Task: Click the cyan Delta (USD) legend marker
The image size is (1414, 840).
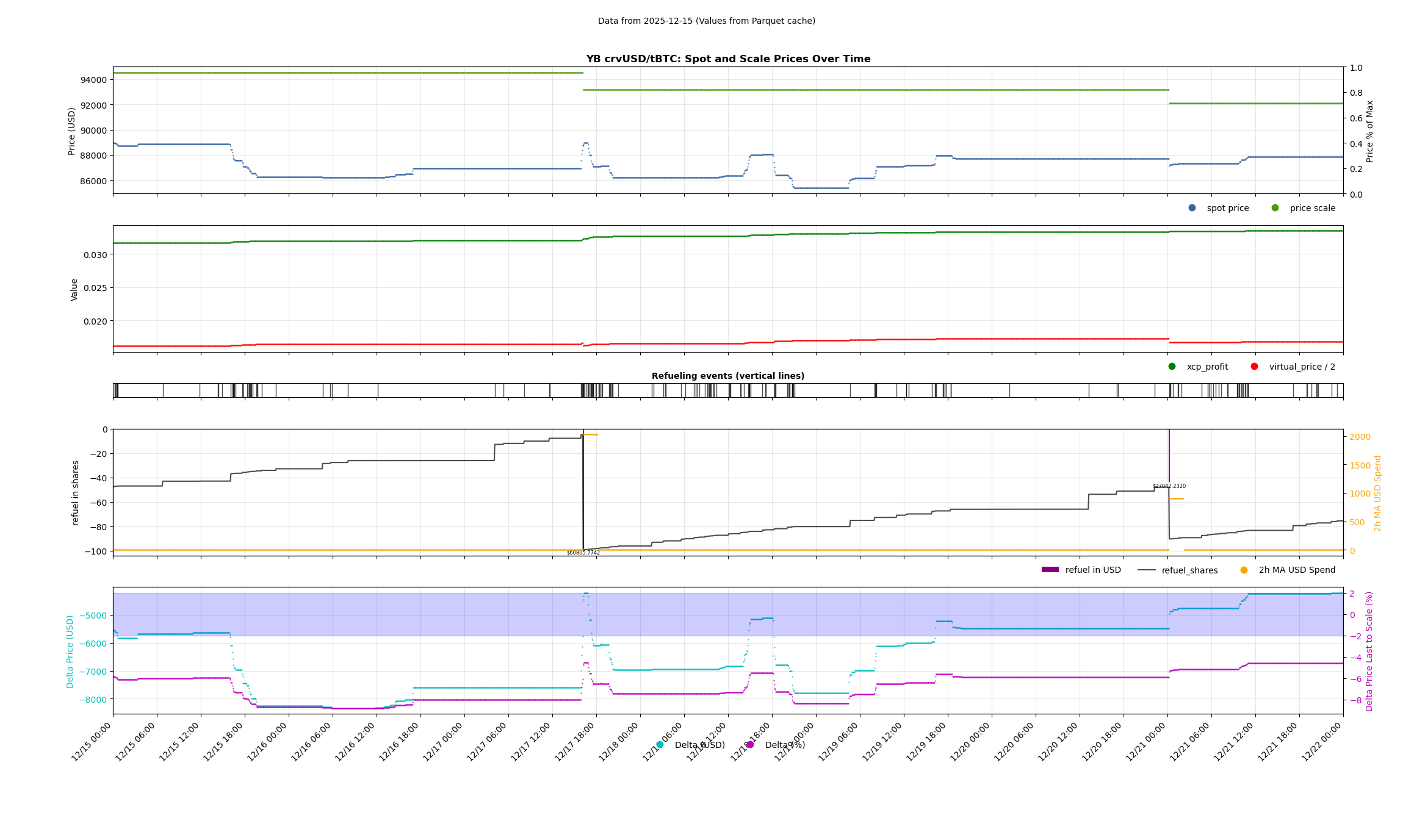Action: (660, 745)
